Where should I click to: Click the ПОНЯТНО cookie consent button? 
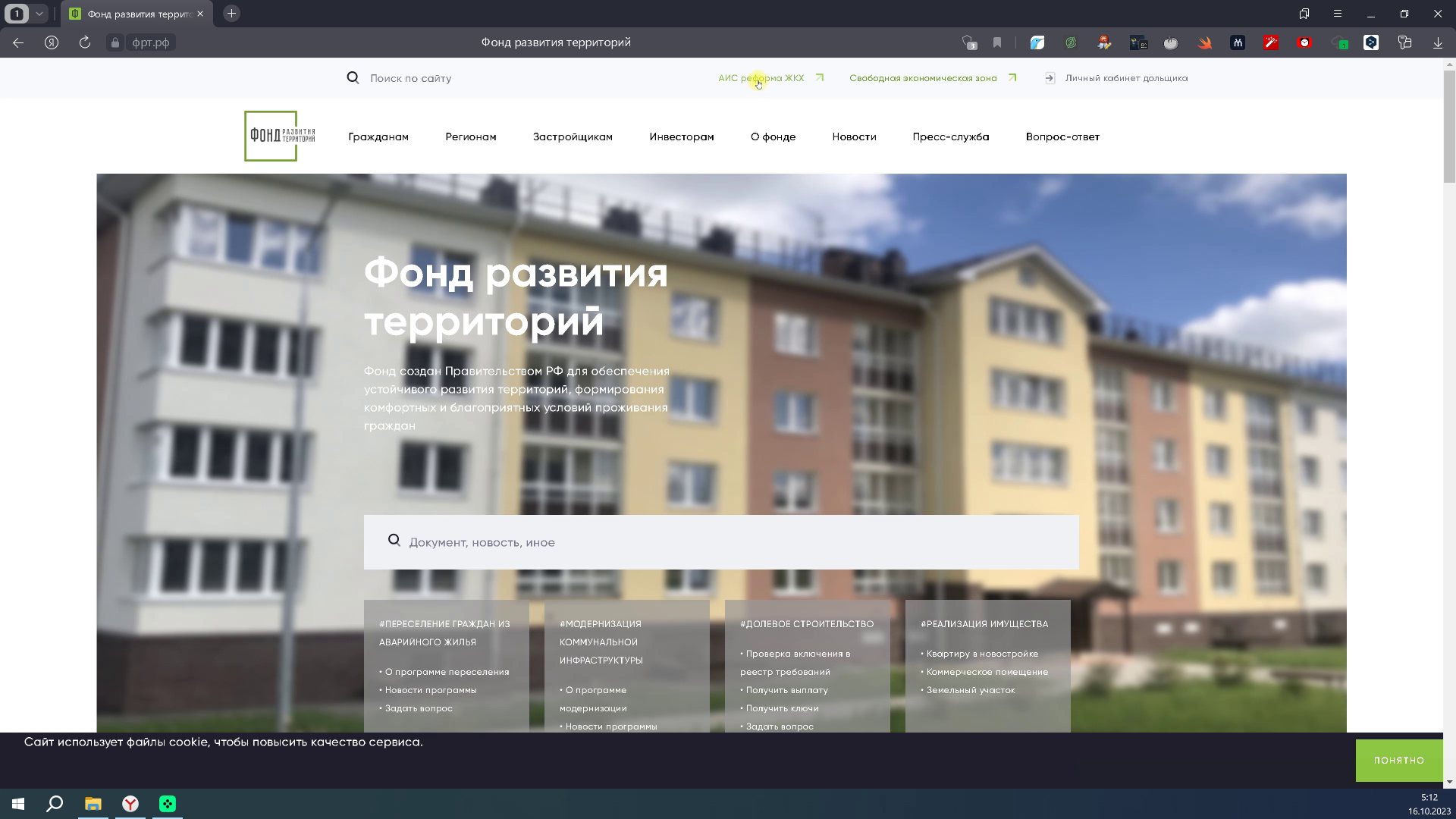point(1399,760)
